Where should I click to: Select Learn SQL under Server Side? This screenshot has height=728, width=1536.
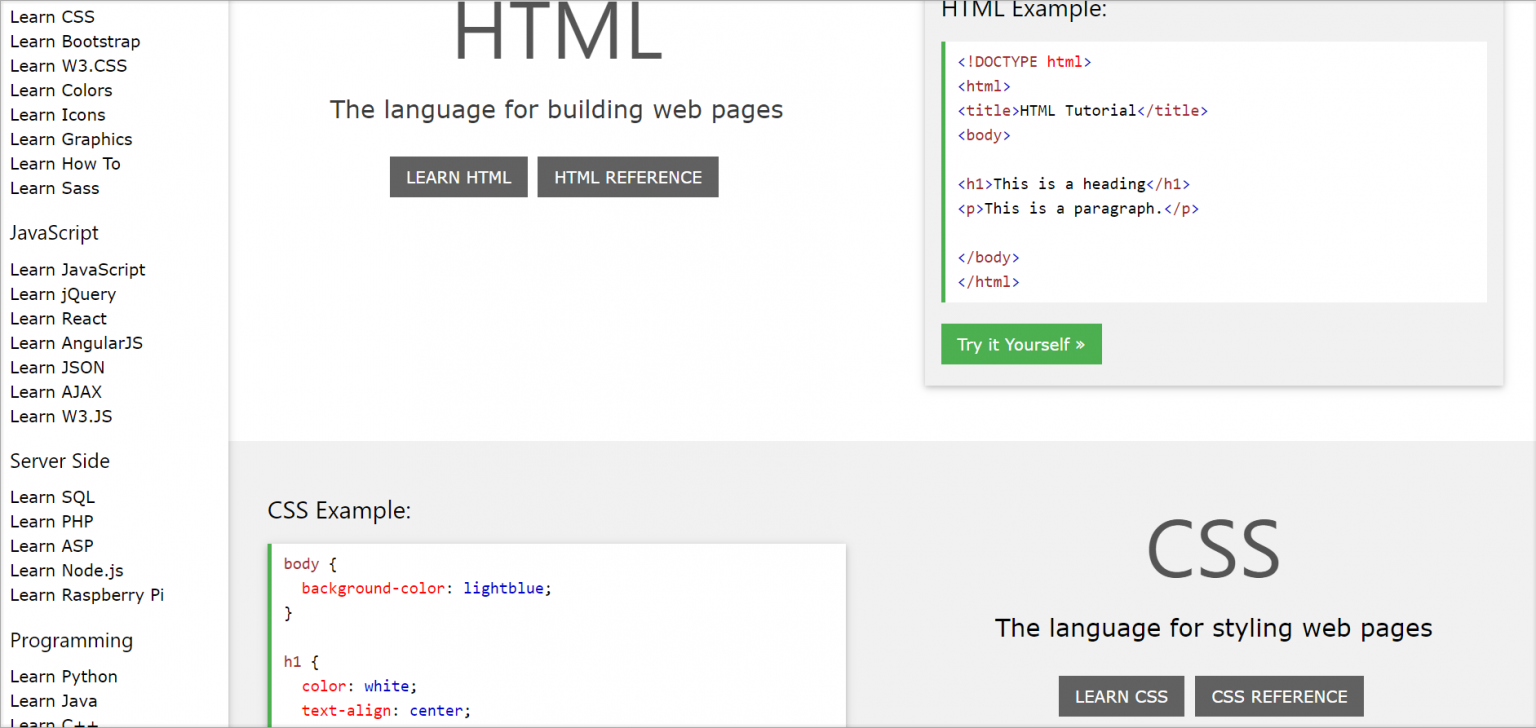point(52,497)
